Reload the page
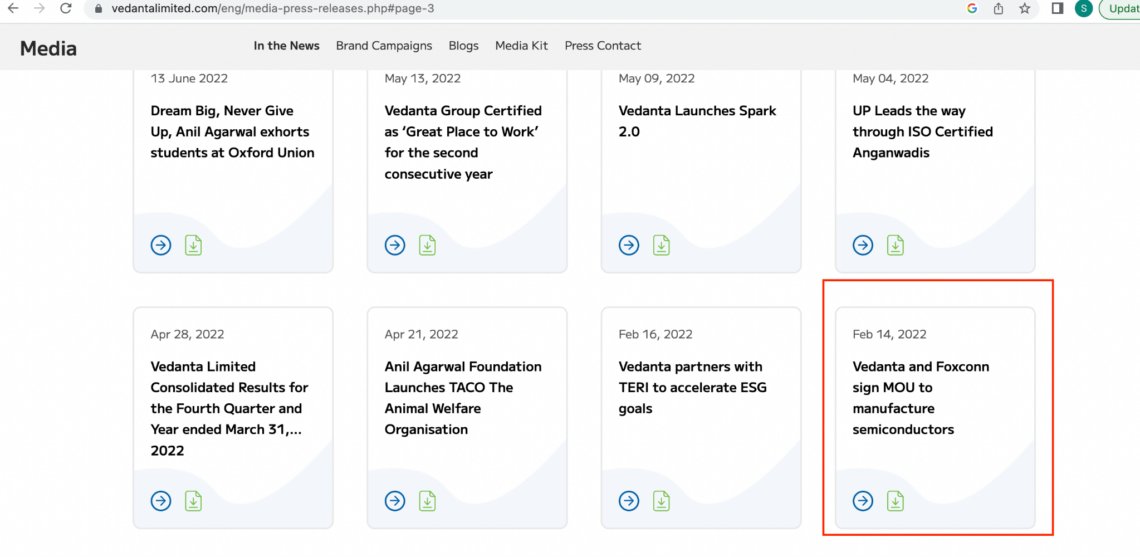This screenshot has height=557, width=1140. coord(65,9)
